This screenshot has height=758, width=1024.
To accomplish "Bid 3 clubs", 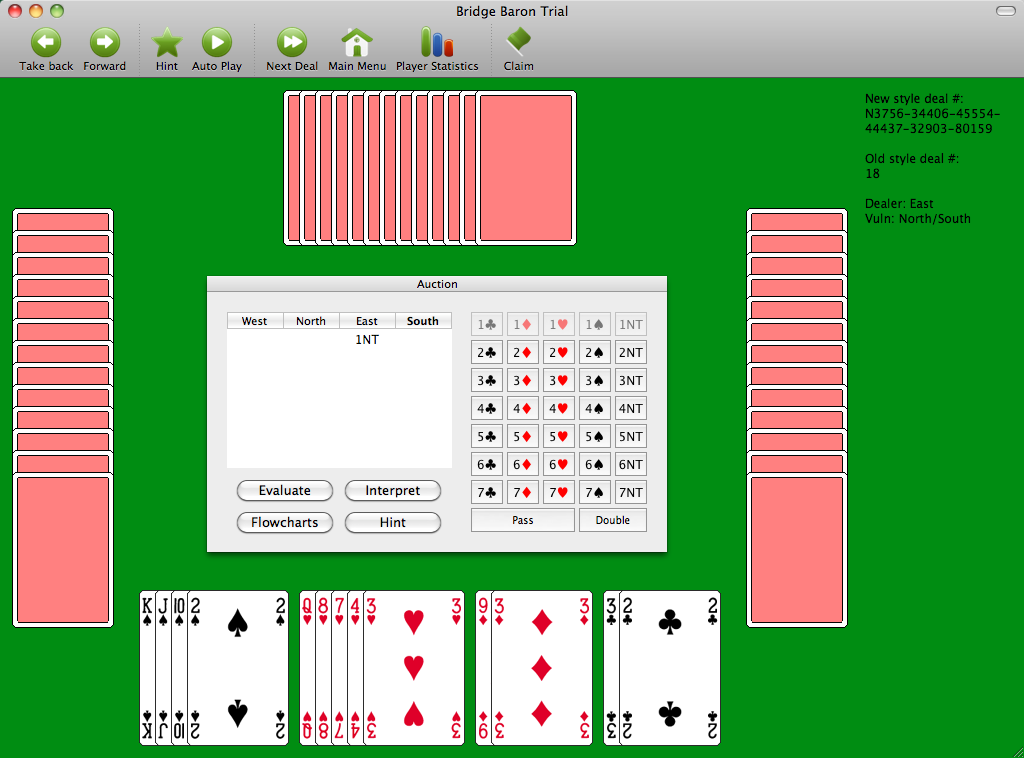I will pyautogui.click(x=487, y=381).
